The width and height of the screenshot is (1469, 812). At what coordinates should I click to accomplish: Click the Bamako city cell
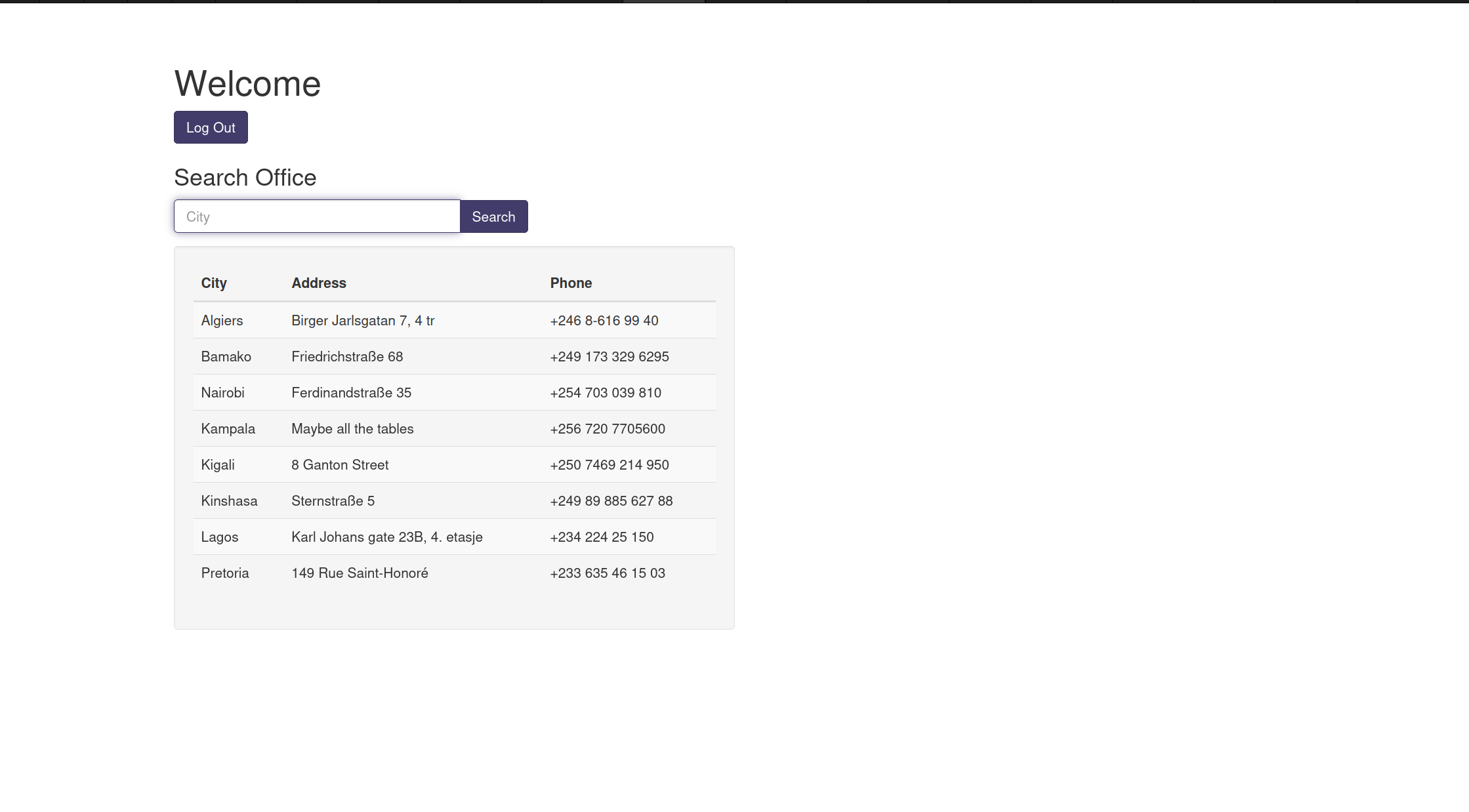coord(226,357)
